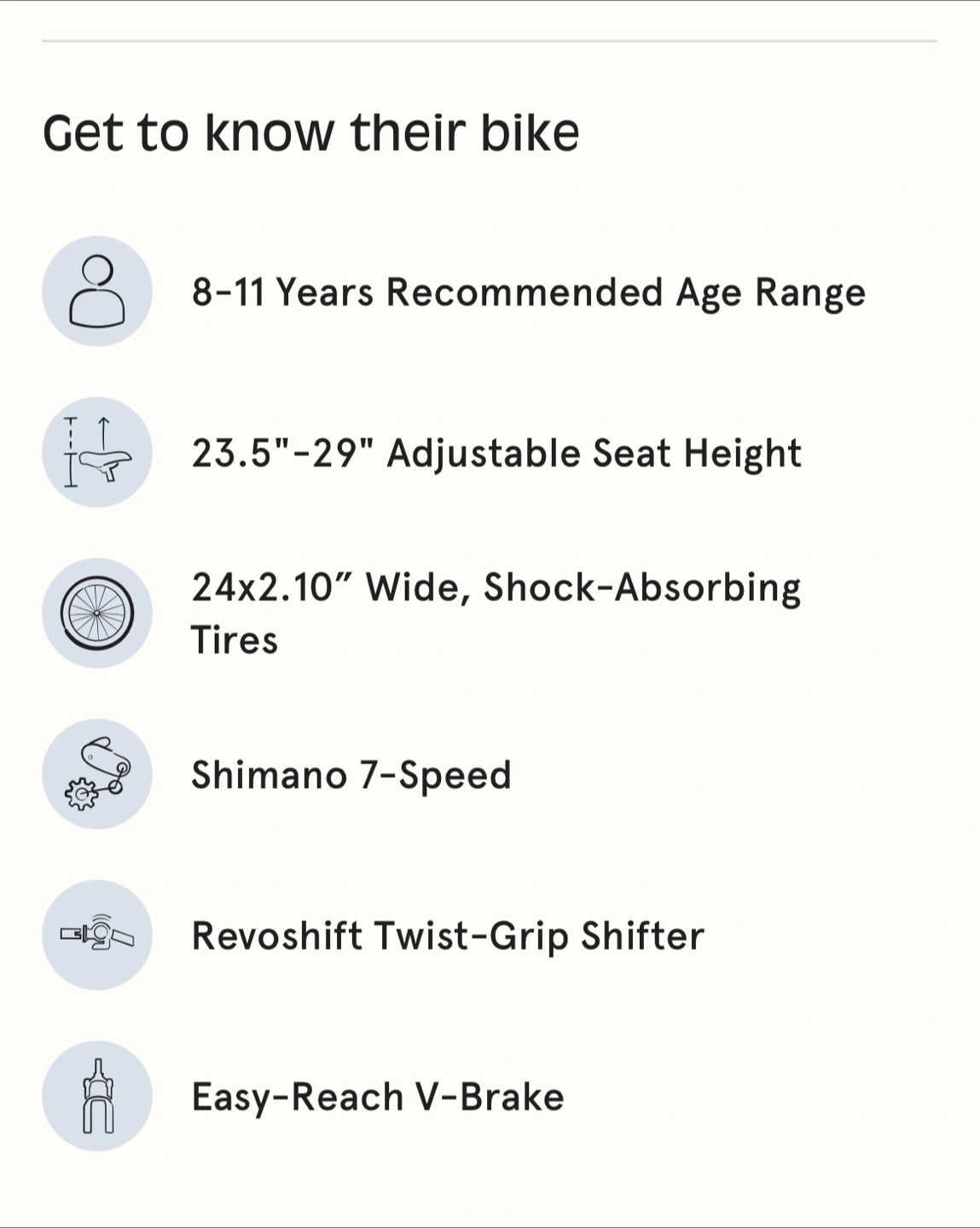This screenshot has width=980, height=1228.
Task: Click the word 'bike' in the heading
Action: tap(530, 133)
